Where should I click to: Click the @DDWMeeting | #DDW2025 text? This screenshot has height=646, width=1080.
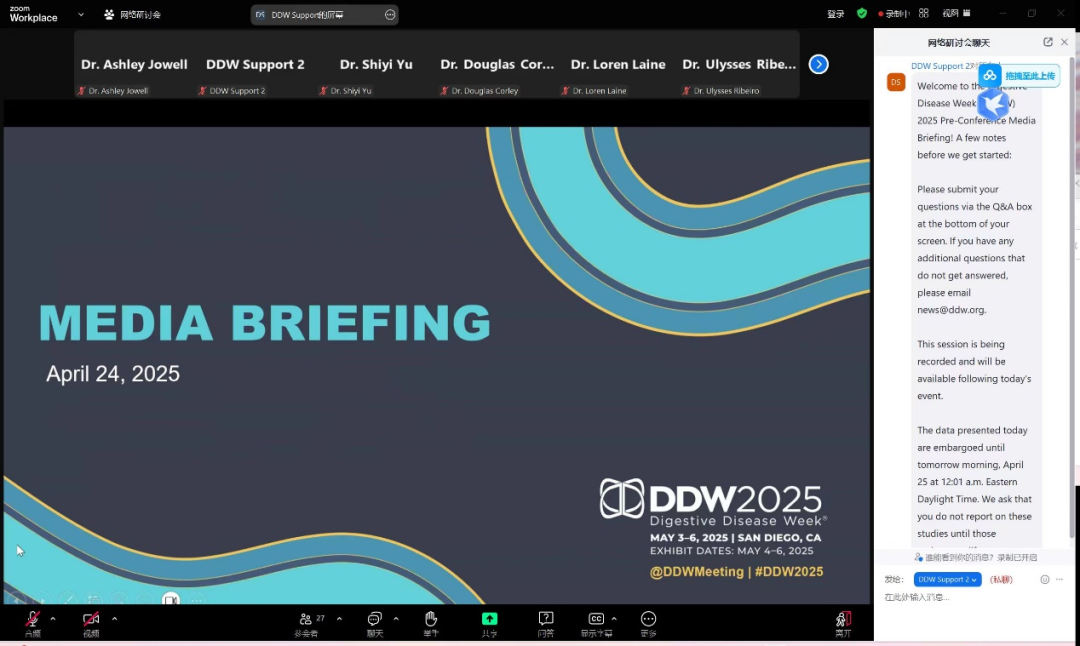pyautogui.click(x=736, y=572)
